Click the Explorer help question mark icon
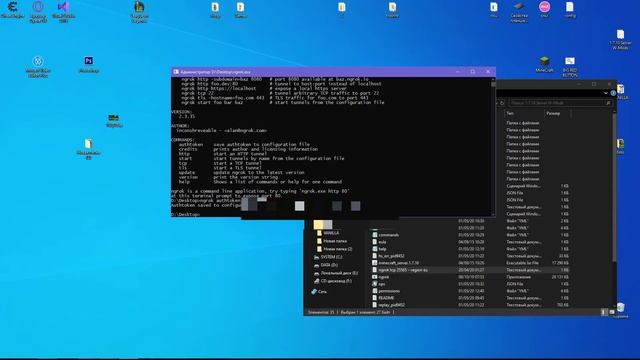 (x=613, y=93)
